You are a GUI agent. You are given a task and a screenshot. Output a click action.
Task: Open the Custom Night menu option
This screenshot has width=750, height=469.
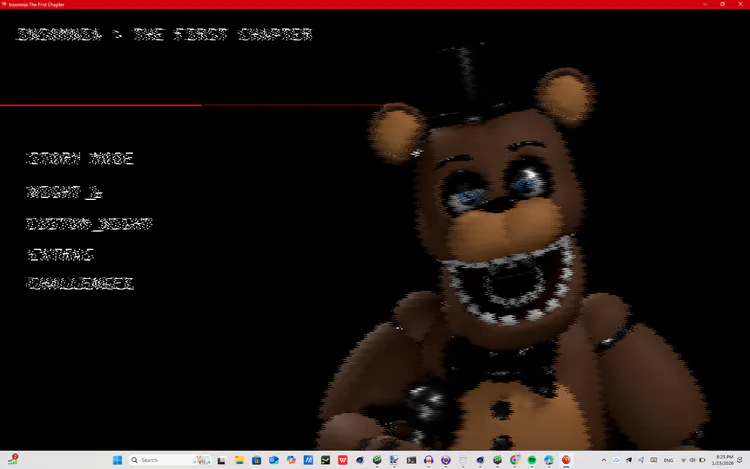(89, 224)
